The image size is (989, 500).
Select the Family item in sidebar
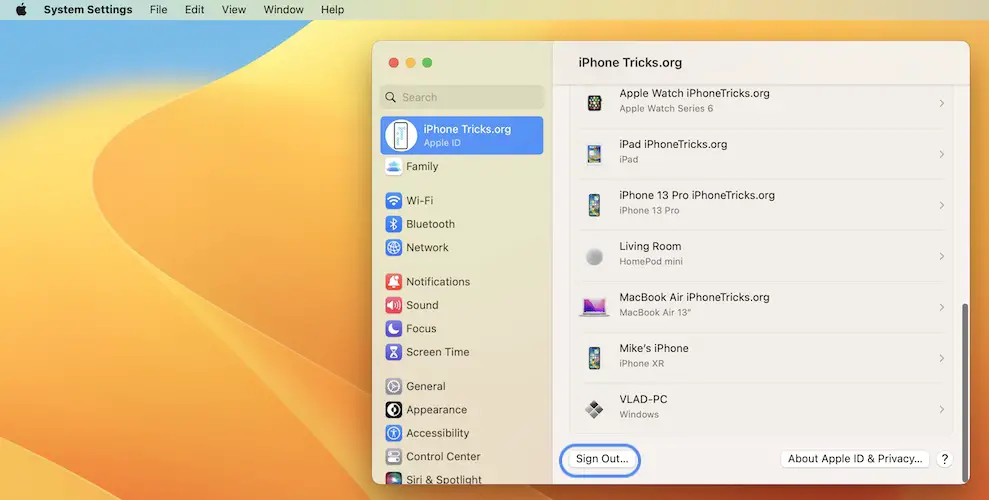pos(422,167)
